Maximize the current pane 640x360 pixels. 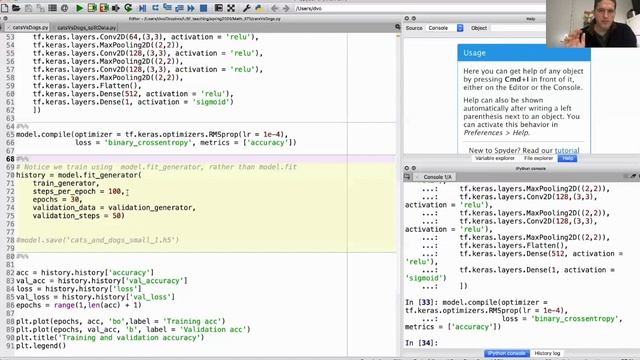[x=218, y=8]
